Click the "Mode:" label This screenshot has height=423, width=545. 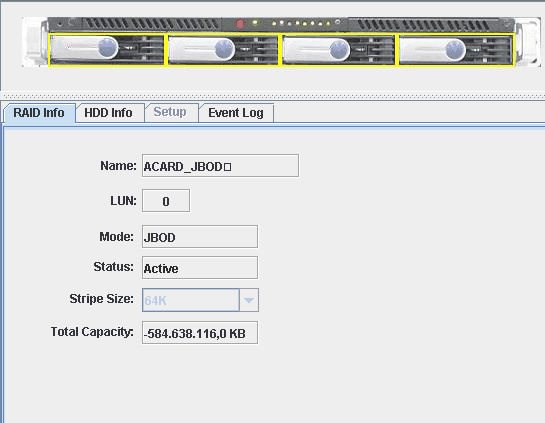pyautogui.click(x=116, y=237)
